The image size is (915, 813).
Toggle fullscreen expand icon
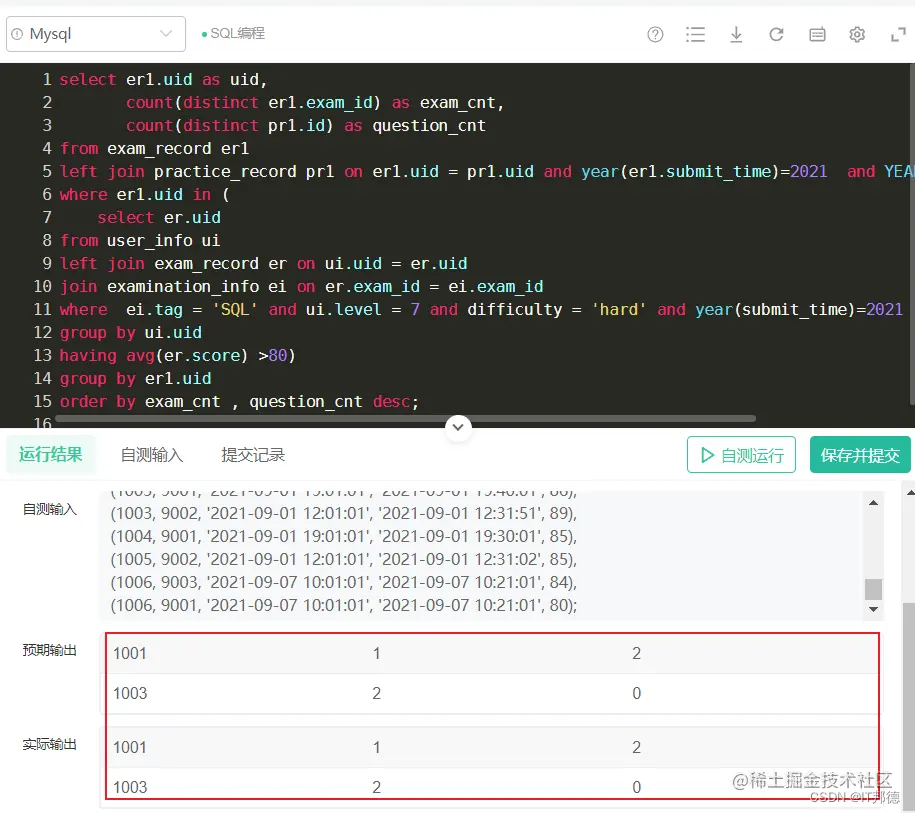click(898, 34)
